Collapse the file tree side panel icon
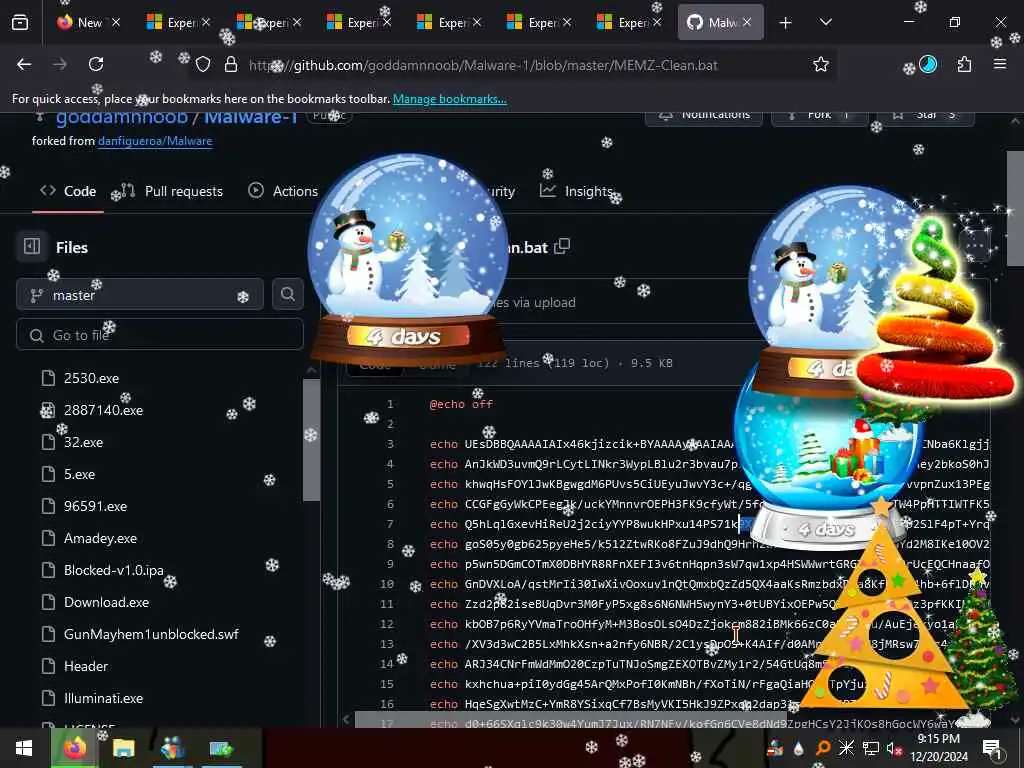This screenshot has height=768, width=1024. pyautogui.click(x=31, y=247)
